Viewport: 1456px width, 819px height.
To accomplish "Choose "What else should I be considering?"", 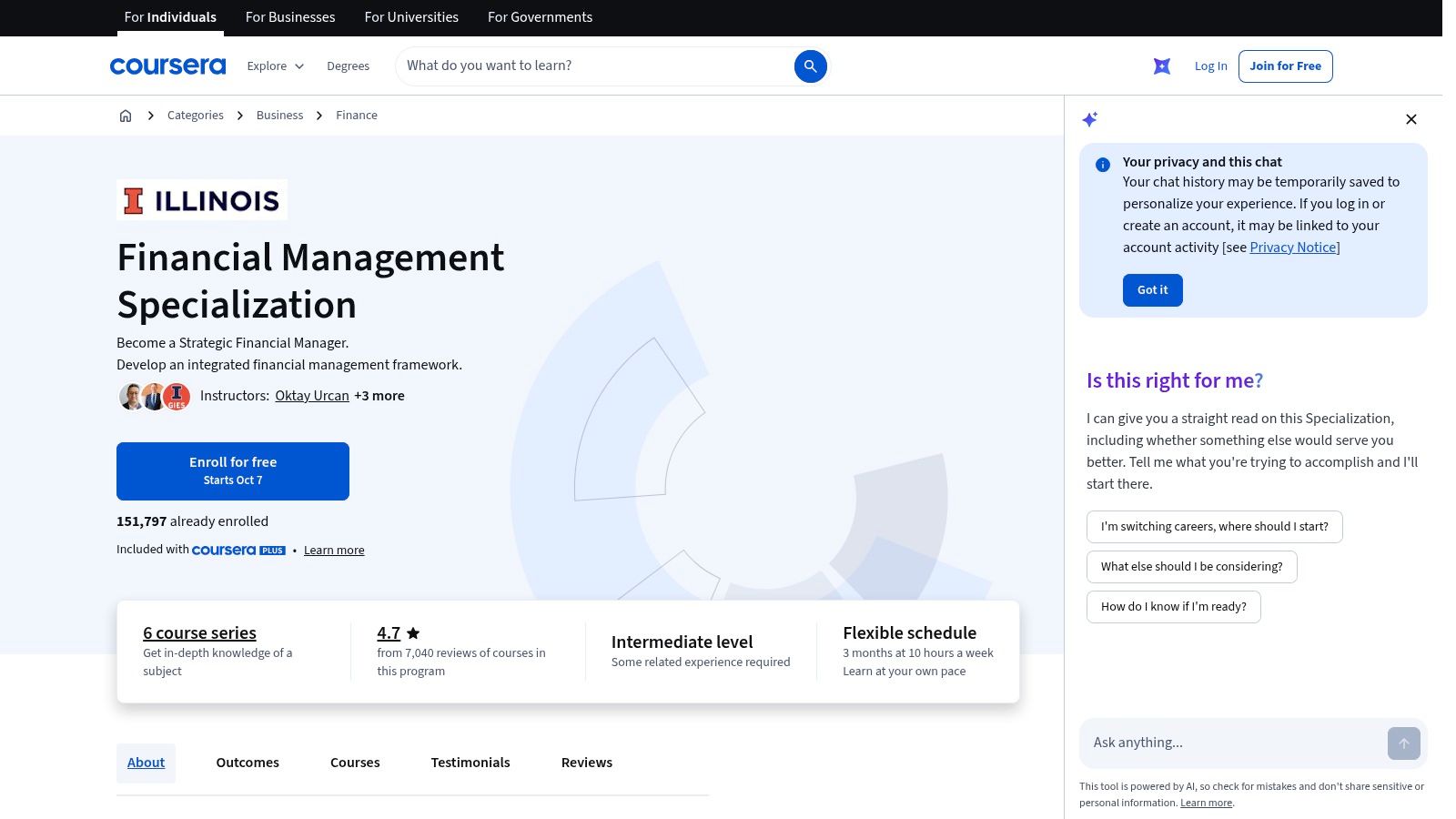I will (1192, 567).
